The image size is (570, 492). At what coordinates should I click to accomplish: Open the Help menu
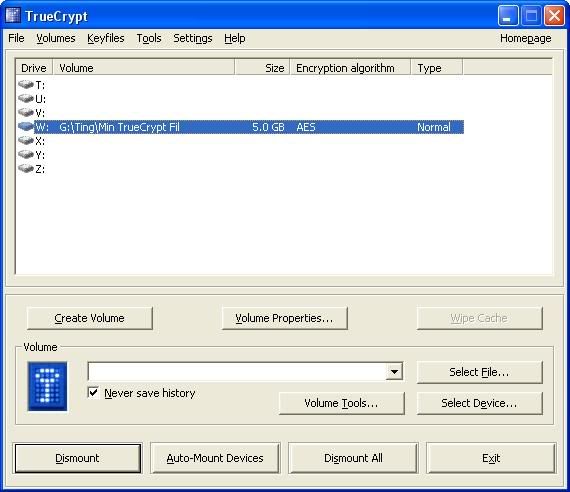(234, 38)
